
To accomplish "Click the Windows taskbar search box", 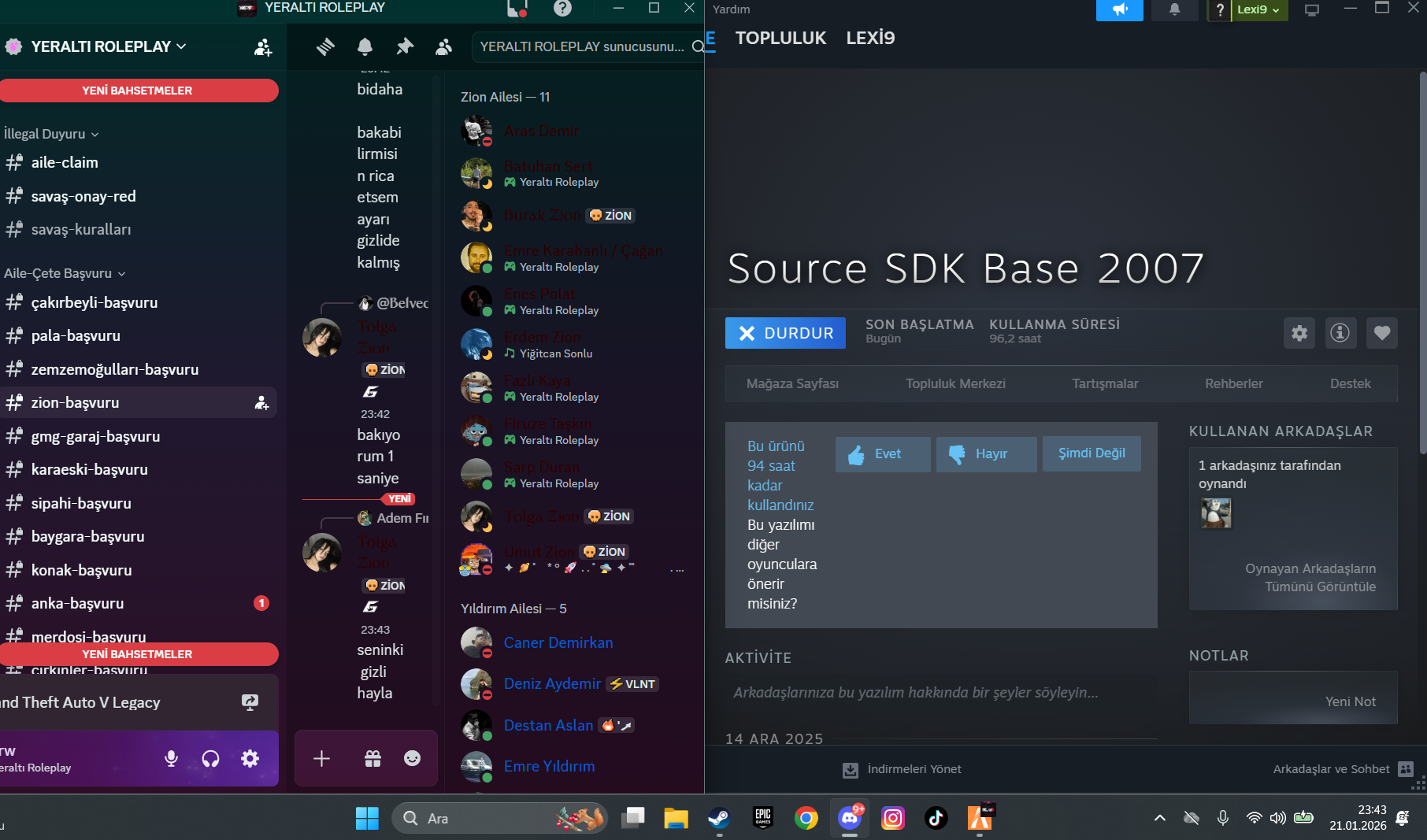I will pyautogui.click(x=499, y=819).
